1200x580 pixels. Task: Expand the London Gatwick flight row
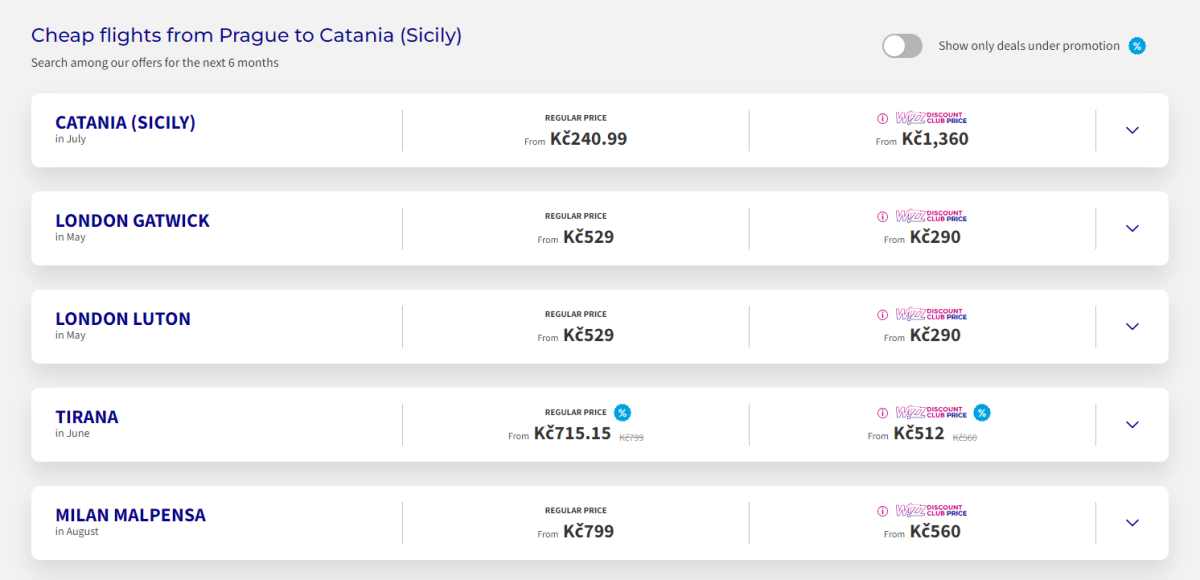coord(1132,228)
